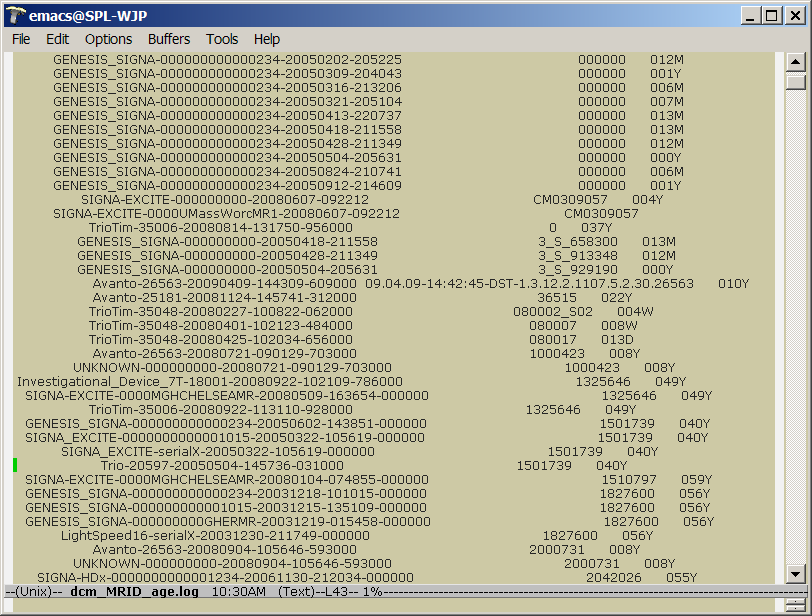The width and height of the screenshot is (812, 616).
Task: Open the Edit menu
Action: 57,39
